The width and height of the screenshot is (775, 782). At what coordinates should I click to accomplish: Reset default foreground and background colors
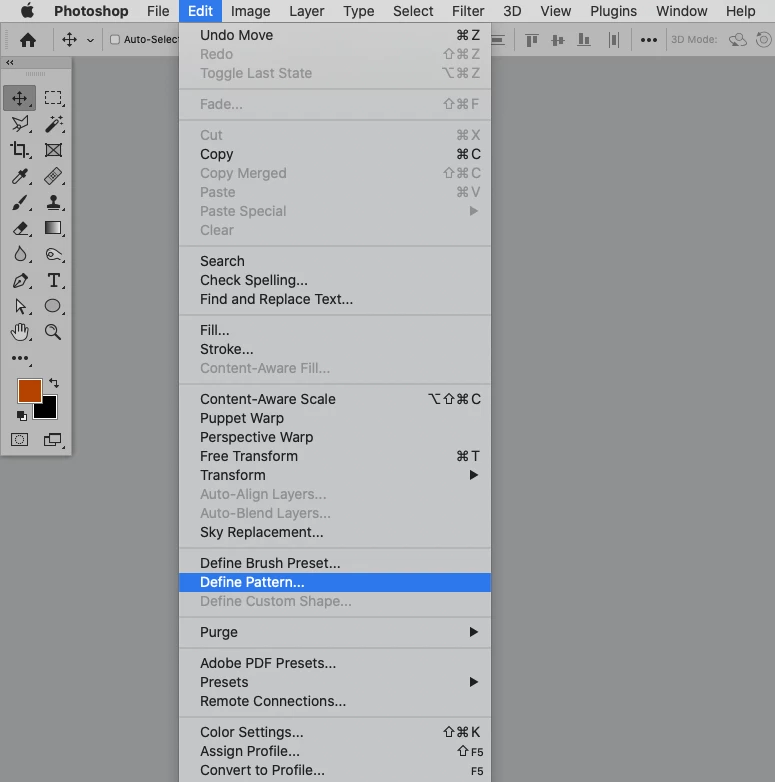(21, 415)
